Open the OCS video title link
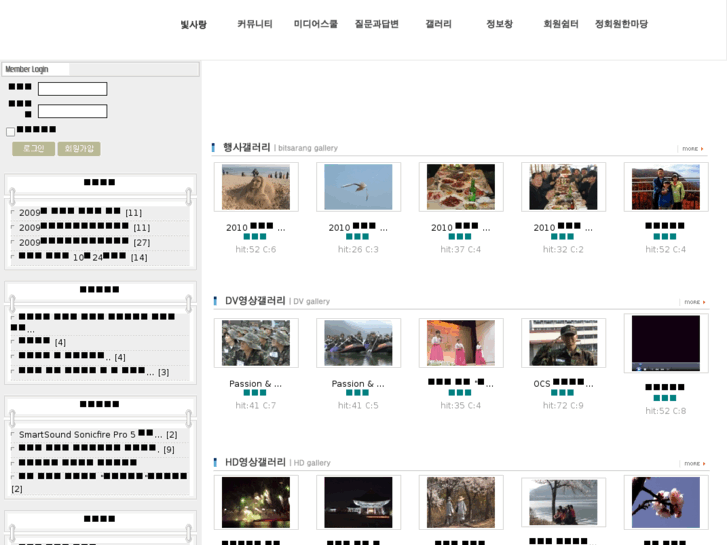 563,383
